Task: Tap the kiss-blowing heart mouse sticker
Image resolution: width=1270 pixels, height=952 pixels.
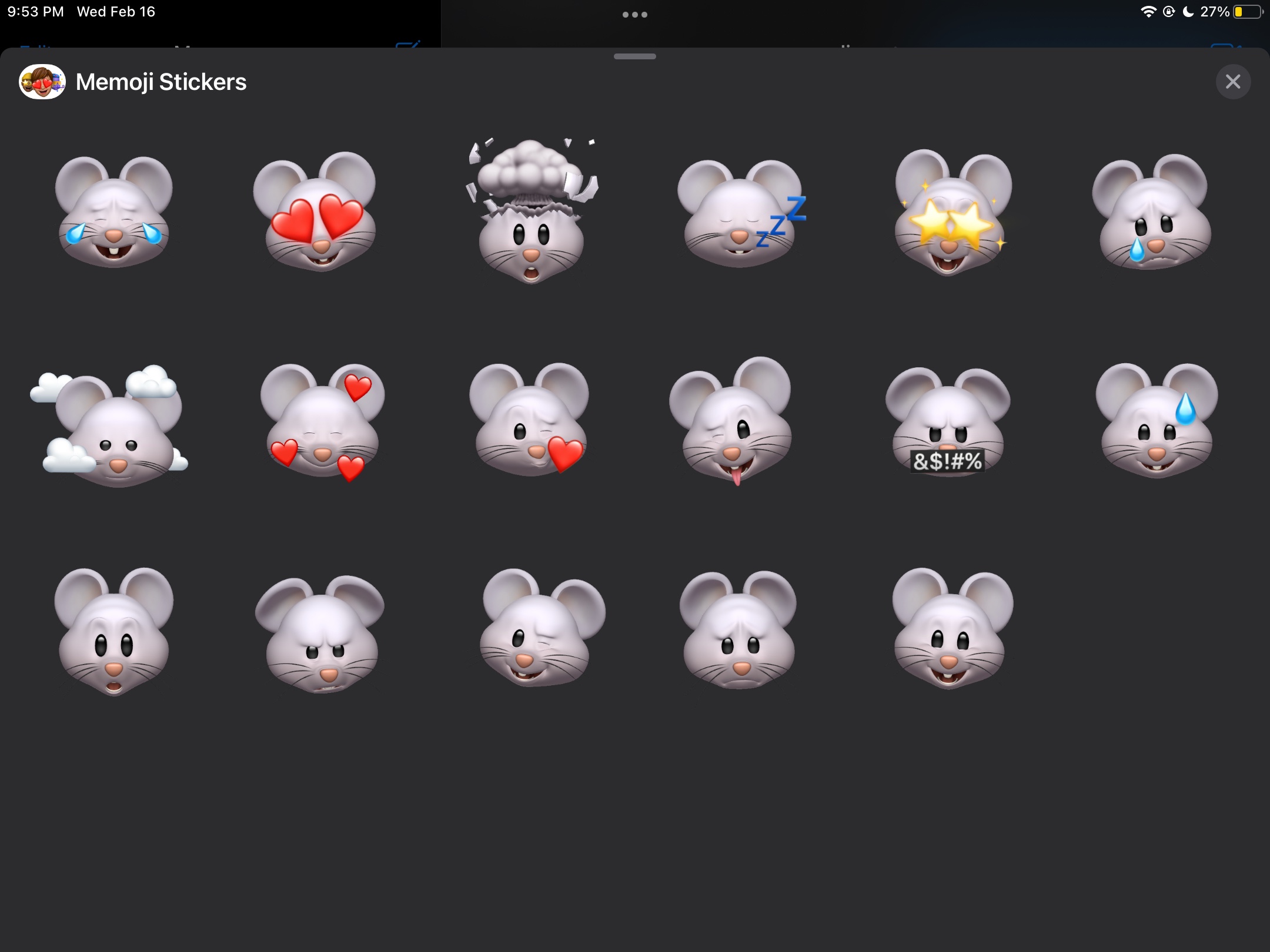Action: [529, 421]
